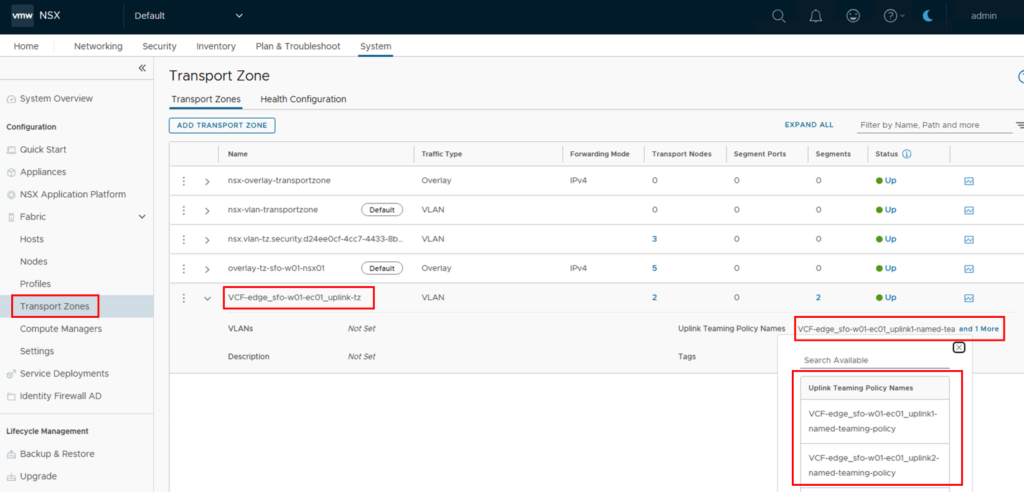Open row actions menu for nsx-overlay-transportzone
This screenshot has width=1024, height=492.
184,180
